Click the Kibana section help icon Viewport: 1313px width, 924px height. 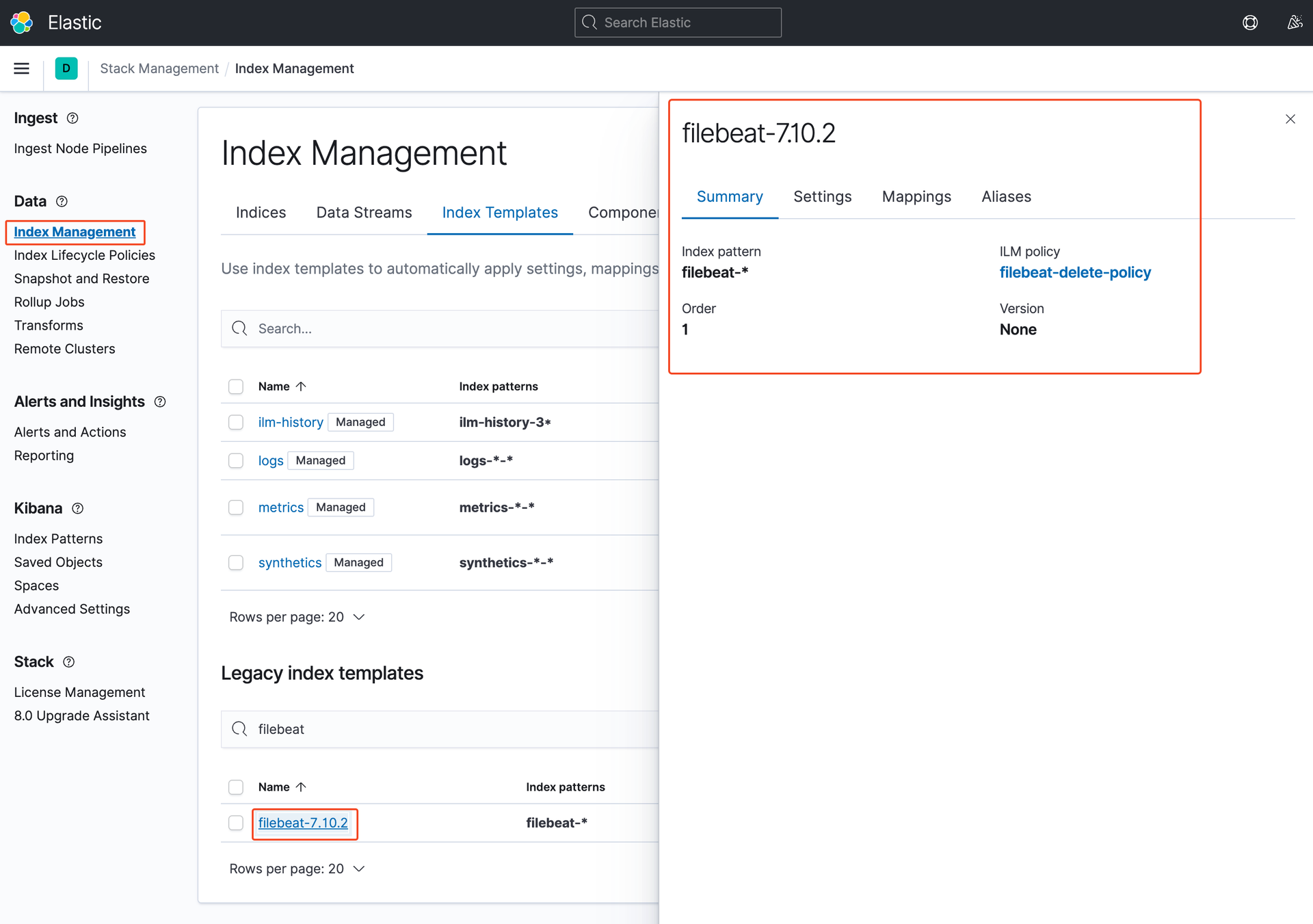78,508
